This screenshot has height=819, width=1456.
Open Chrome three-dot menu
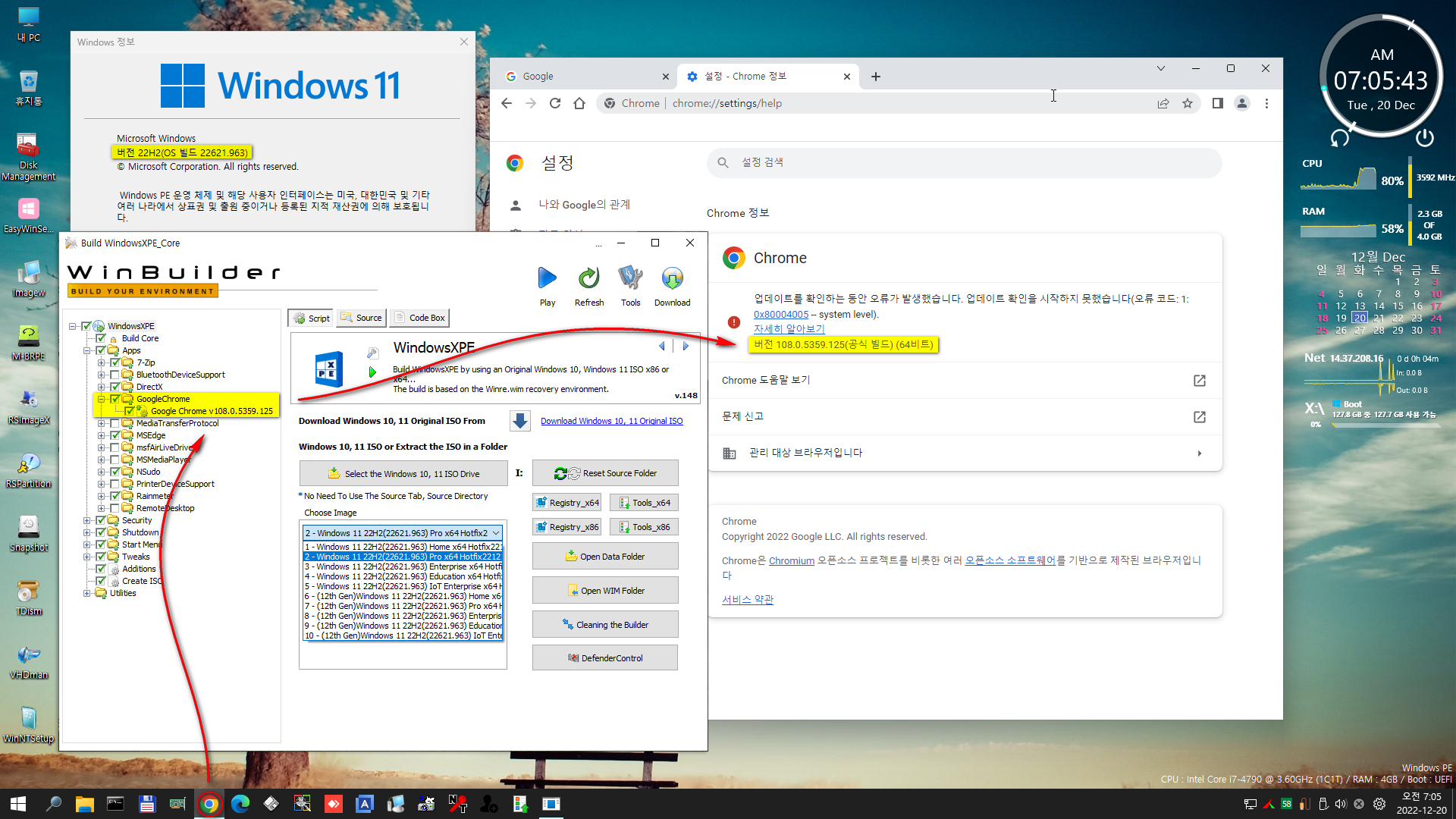pyautogui.click(x=1266, y=103)
